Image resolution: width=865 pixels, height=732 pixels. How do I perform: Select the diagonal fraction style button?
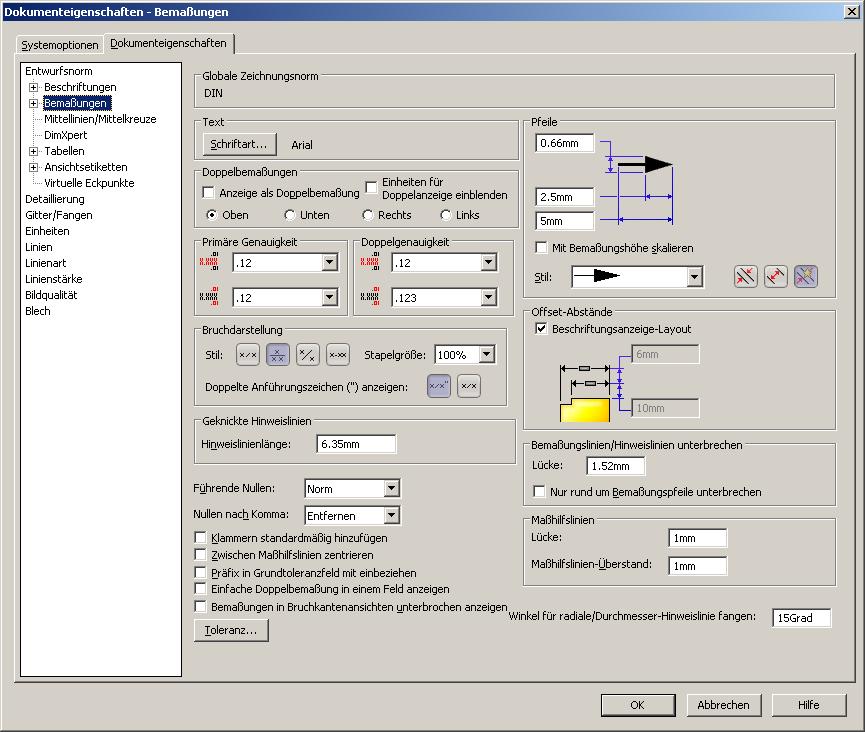pos(308,355)
